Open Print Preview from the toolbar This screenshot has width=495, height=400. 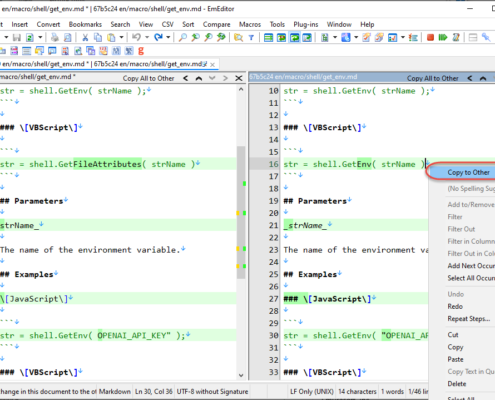click(x=68, y=38)
